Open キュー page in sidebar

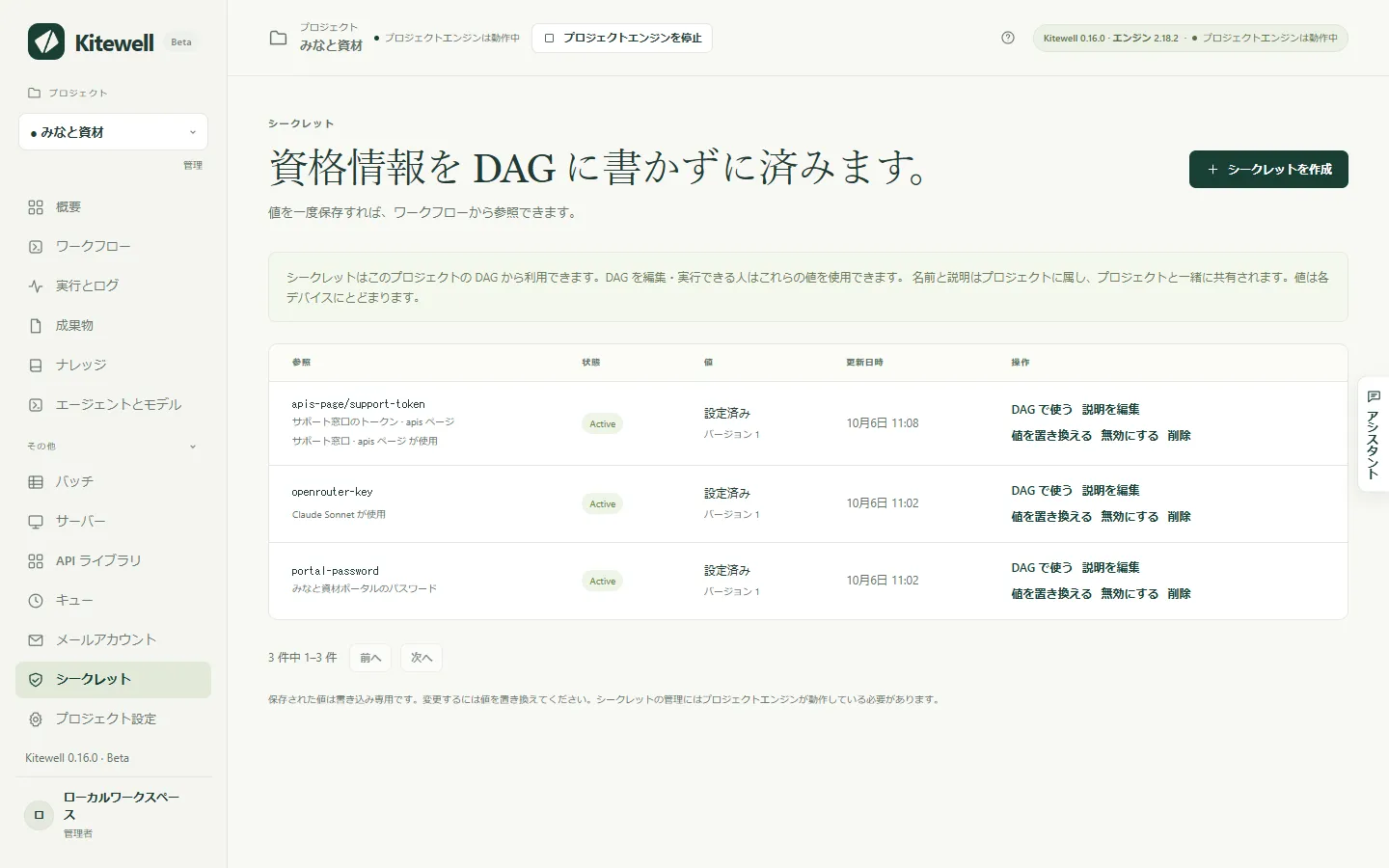[x=113, y=601]
